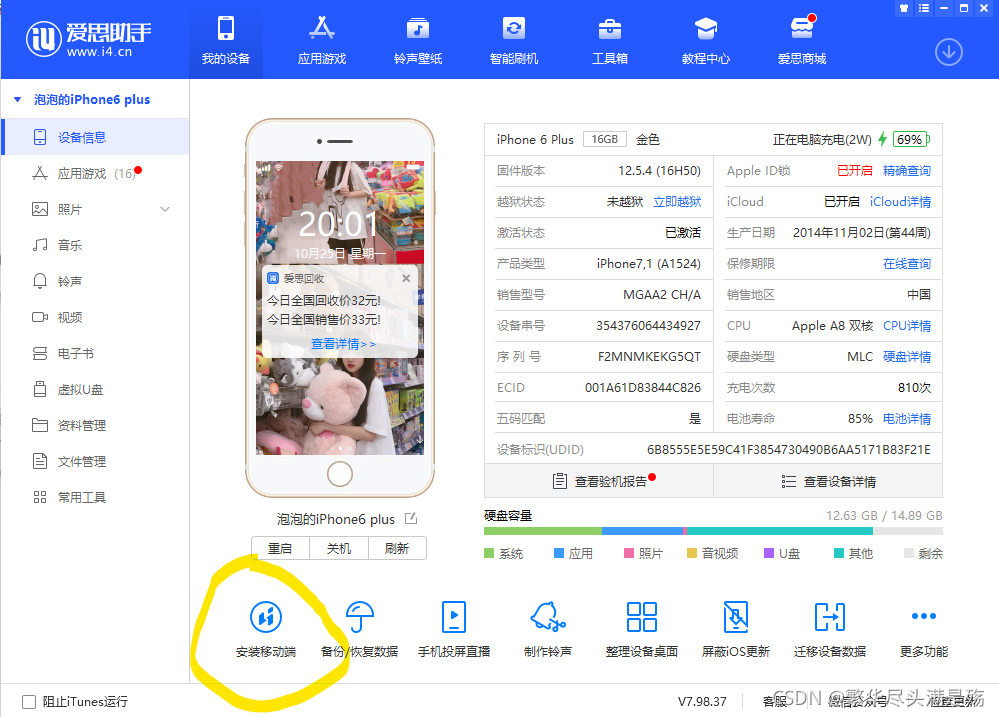Click 重启 button
The height and width of the screenshot is (717, 999).
[x=280, y=549]
